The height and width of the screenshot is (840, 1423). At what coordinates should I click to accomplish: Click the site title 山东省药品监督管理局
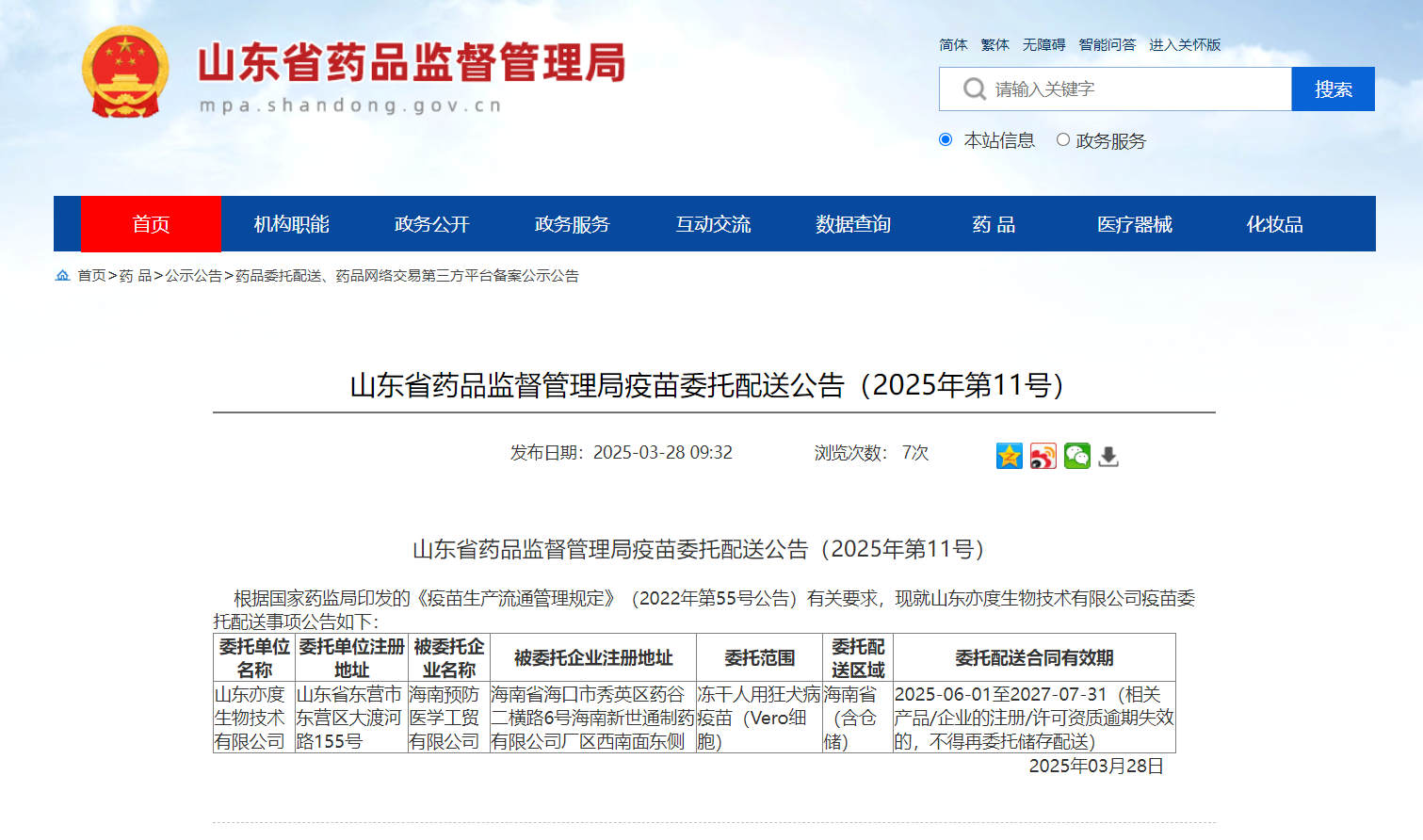tap(412, 63)
